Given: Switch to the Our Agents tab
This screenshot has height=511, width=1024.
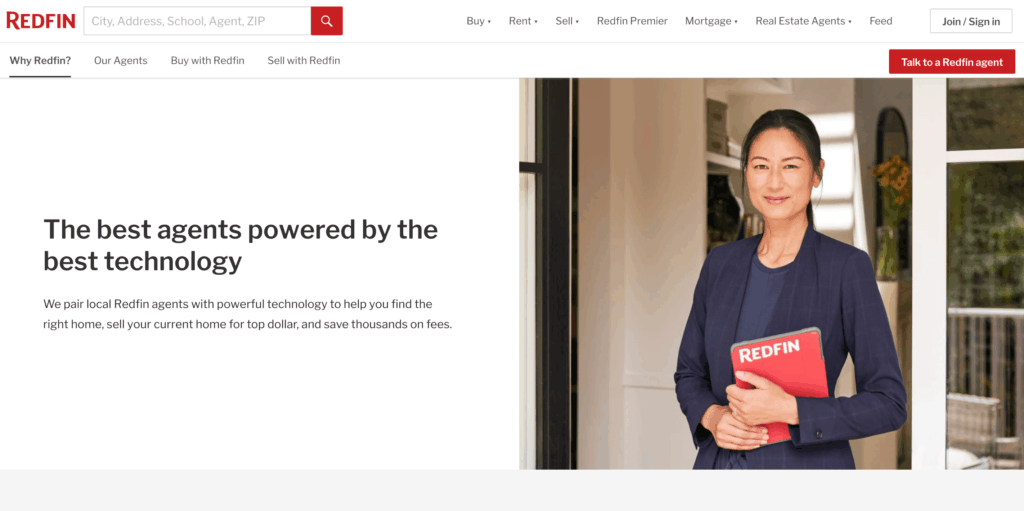Looking at the screenshot, I should click(121, 60).
